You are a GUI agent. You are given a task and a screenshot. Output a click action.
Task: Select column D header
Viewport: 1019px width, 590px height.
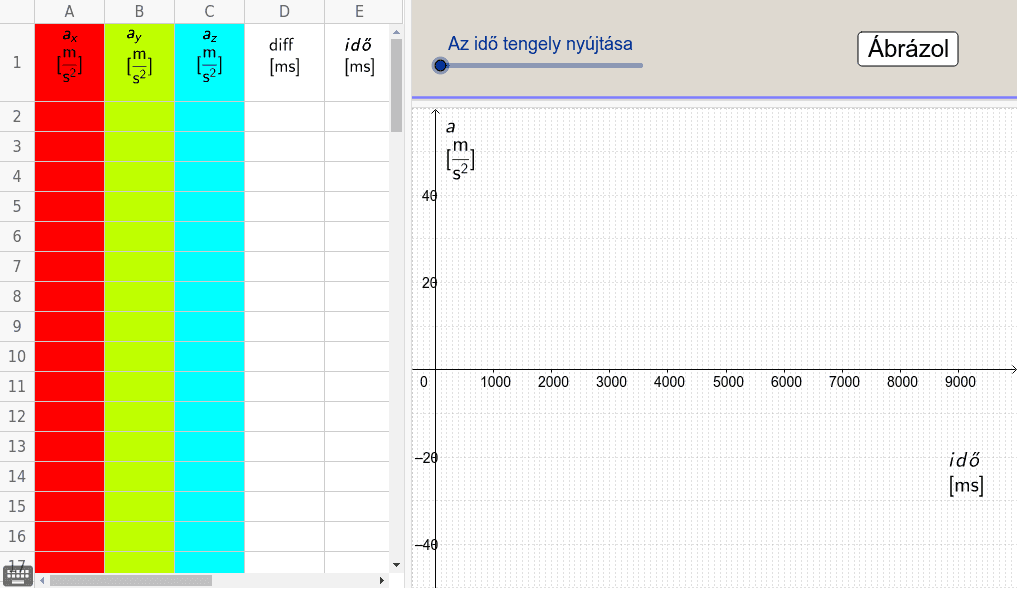click(x=284, y=11)
